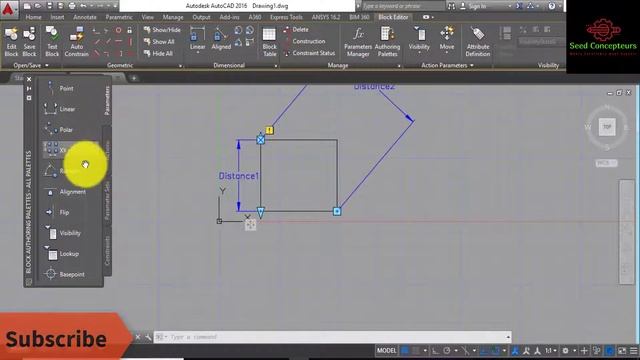
Task: Click the Distance1 parameter label
Action: coord(239,176)
